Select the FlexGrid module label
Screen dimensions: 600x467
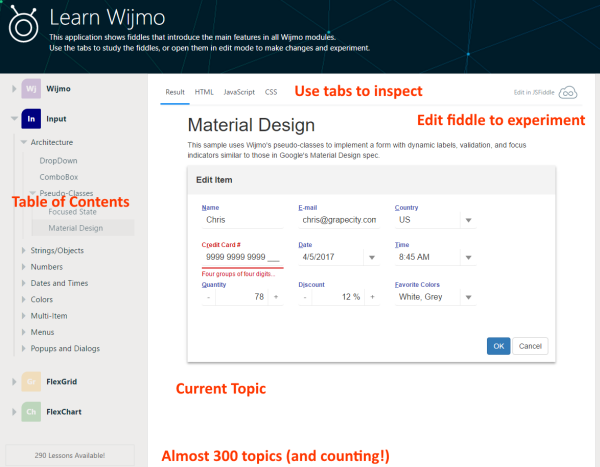[x=62, y=382]
